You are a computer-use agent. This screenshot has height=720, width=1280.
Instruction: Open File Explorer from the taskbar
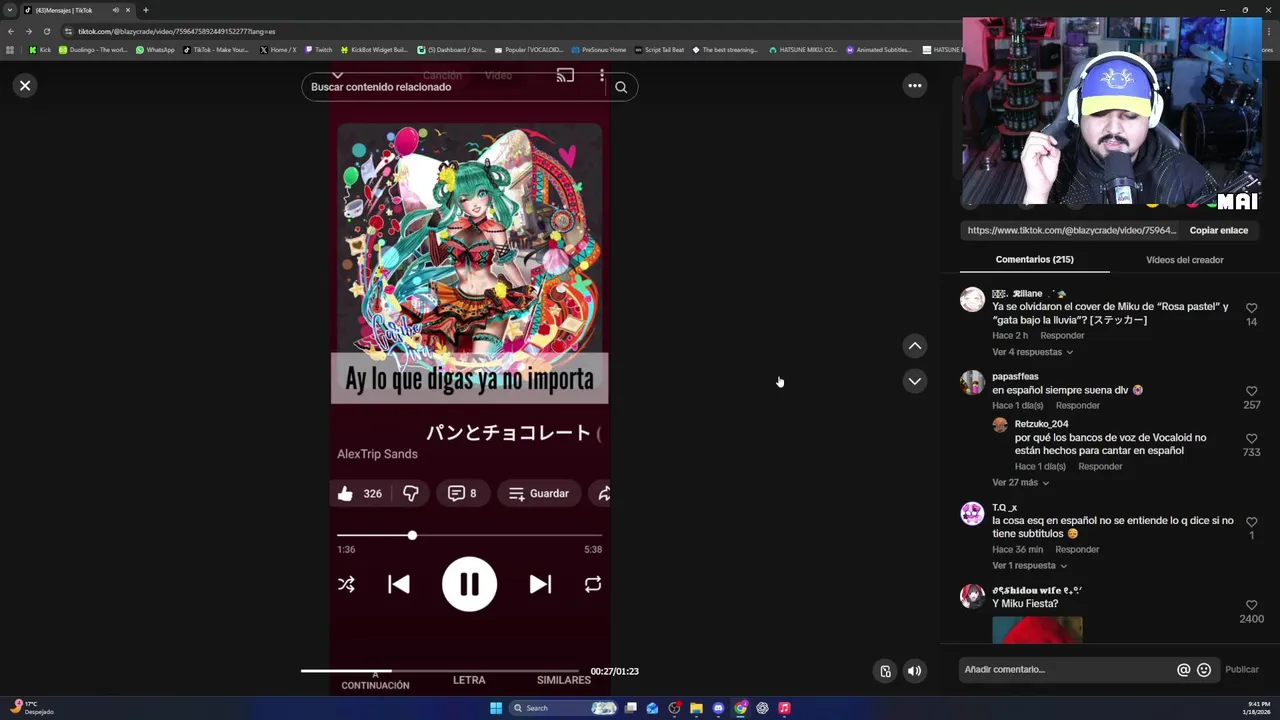(696, 708)
